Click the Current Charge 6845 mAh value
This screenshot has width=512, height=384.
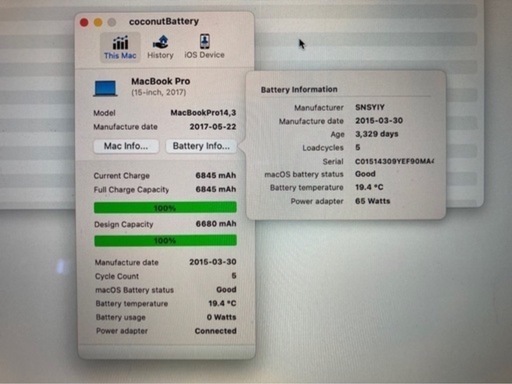(216, 175)
